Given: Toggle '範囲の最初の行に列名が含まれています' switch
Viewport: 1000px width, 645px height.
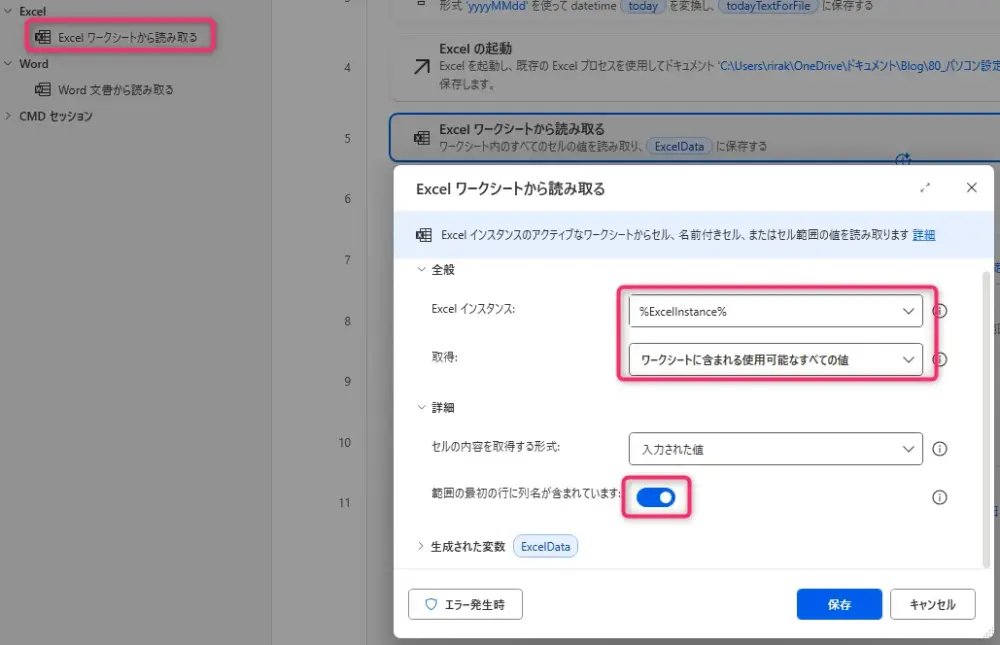Looking at the screenshot, I should pyautogui.click(x=656, y=497).
